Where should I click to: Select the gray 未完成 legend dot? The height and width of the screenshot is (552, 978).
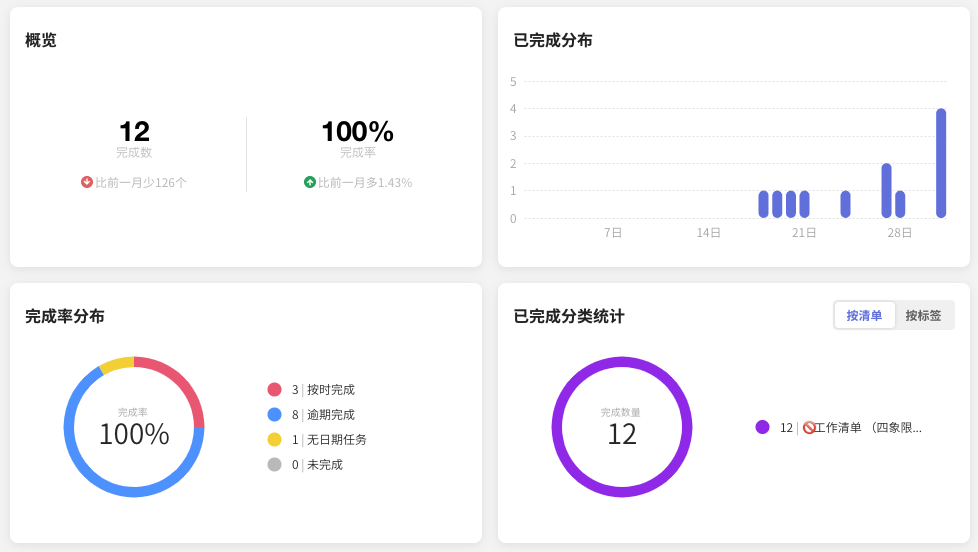coord(274,465)
